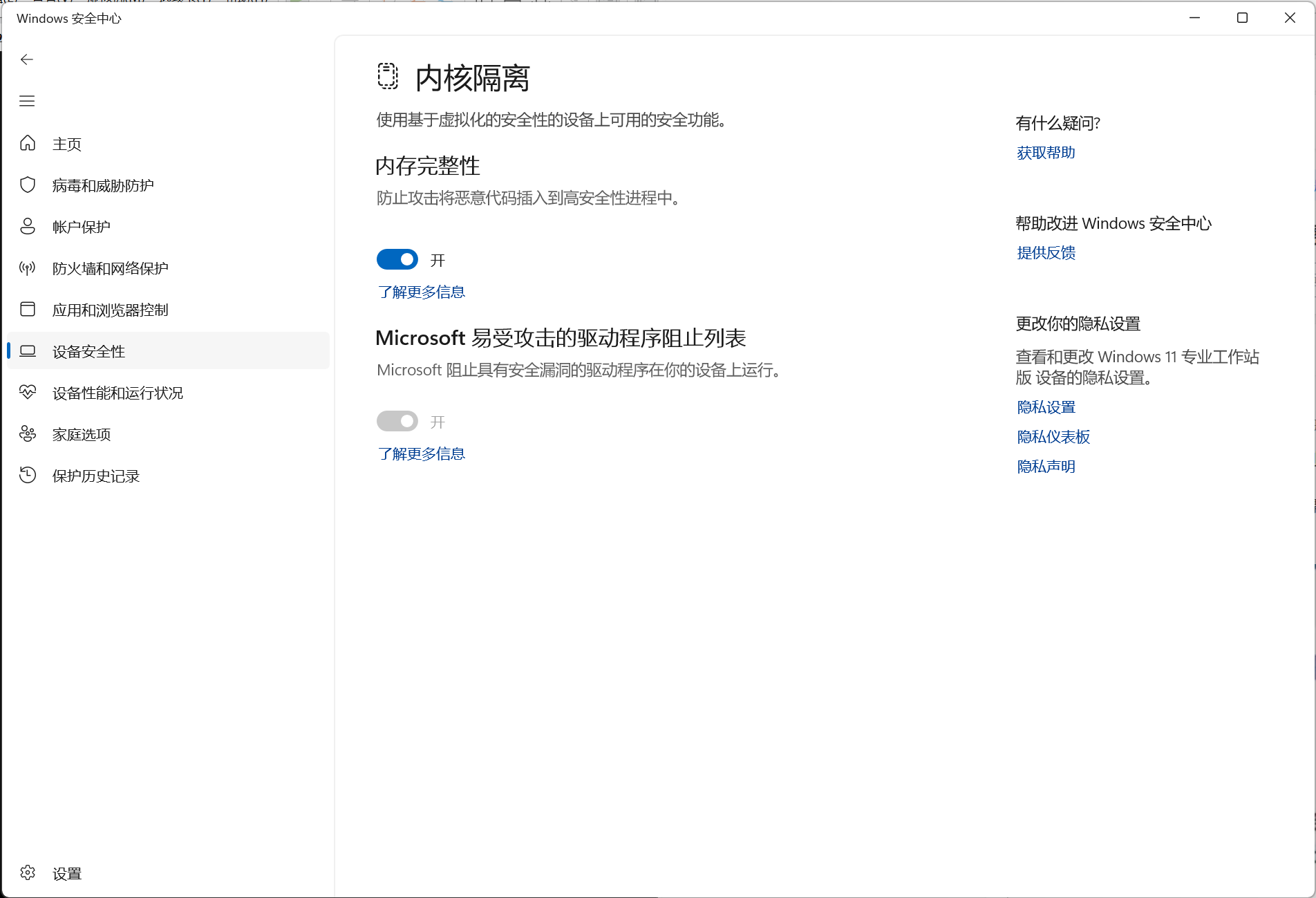Go back using the arrow button
This screenshot has width=1316, height=898.
26,59
